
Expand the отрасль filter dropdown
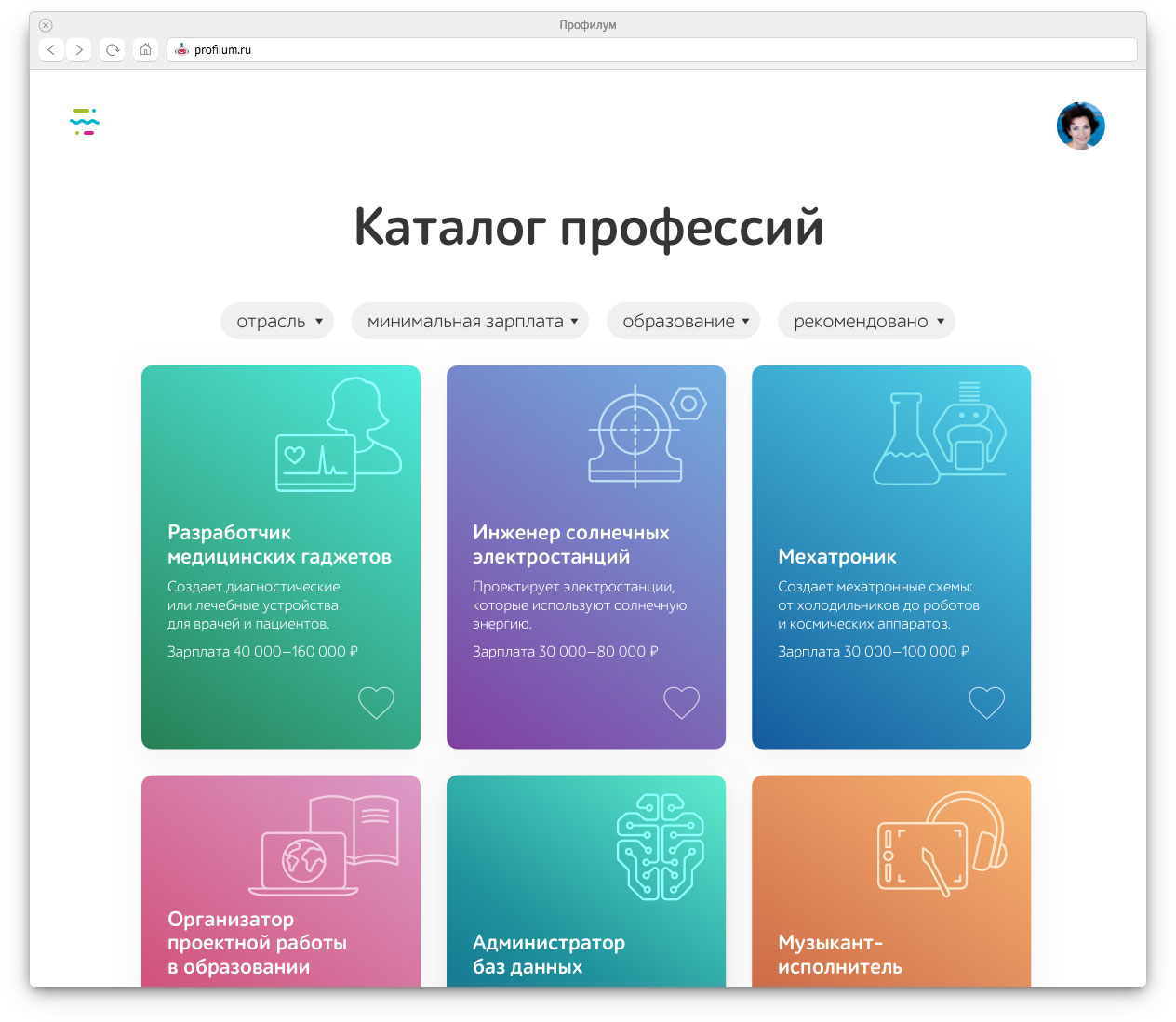pyautogui.click(x=277, y=322)
